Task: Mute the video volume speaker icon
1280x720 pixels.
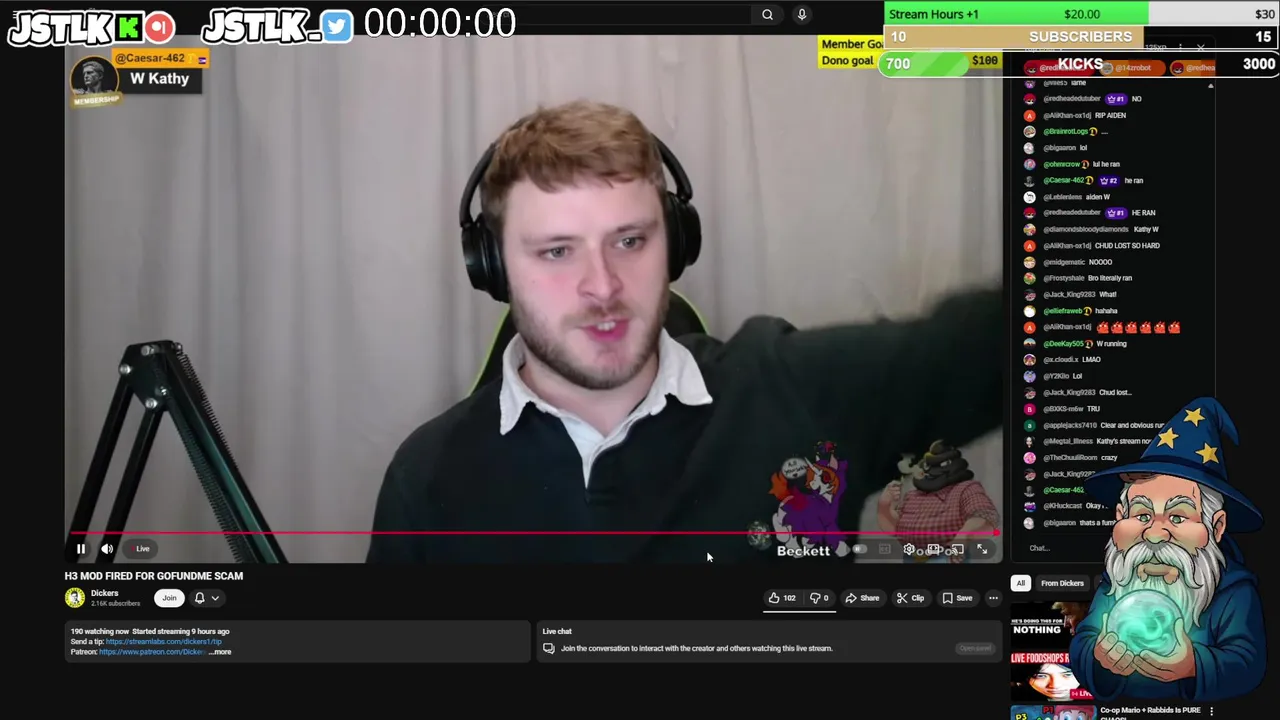Action: click(107, 549)
